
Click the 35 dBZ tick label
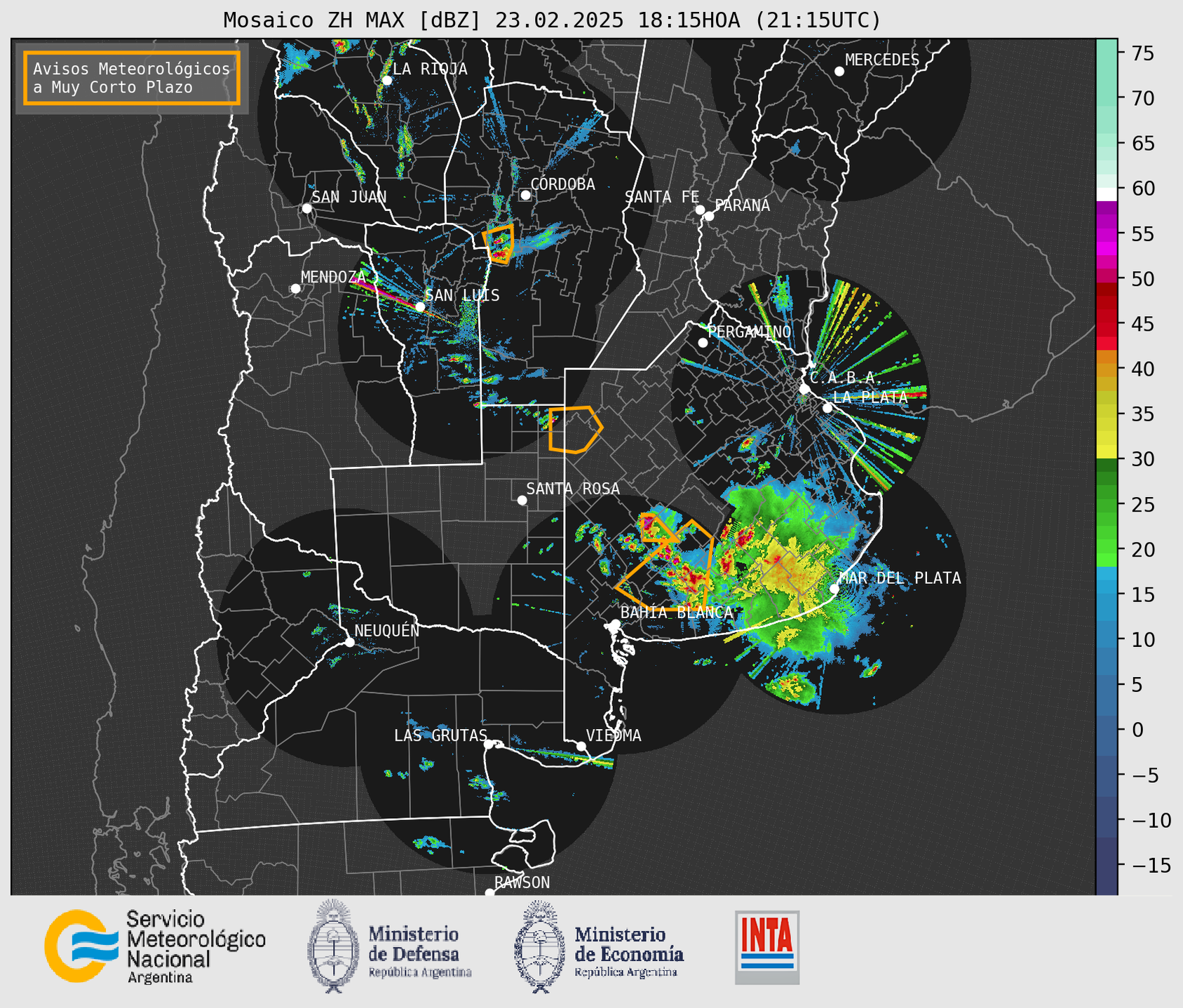click(1142, 414)
